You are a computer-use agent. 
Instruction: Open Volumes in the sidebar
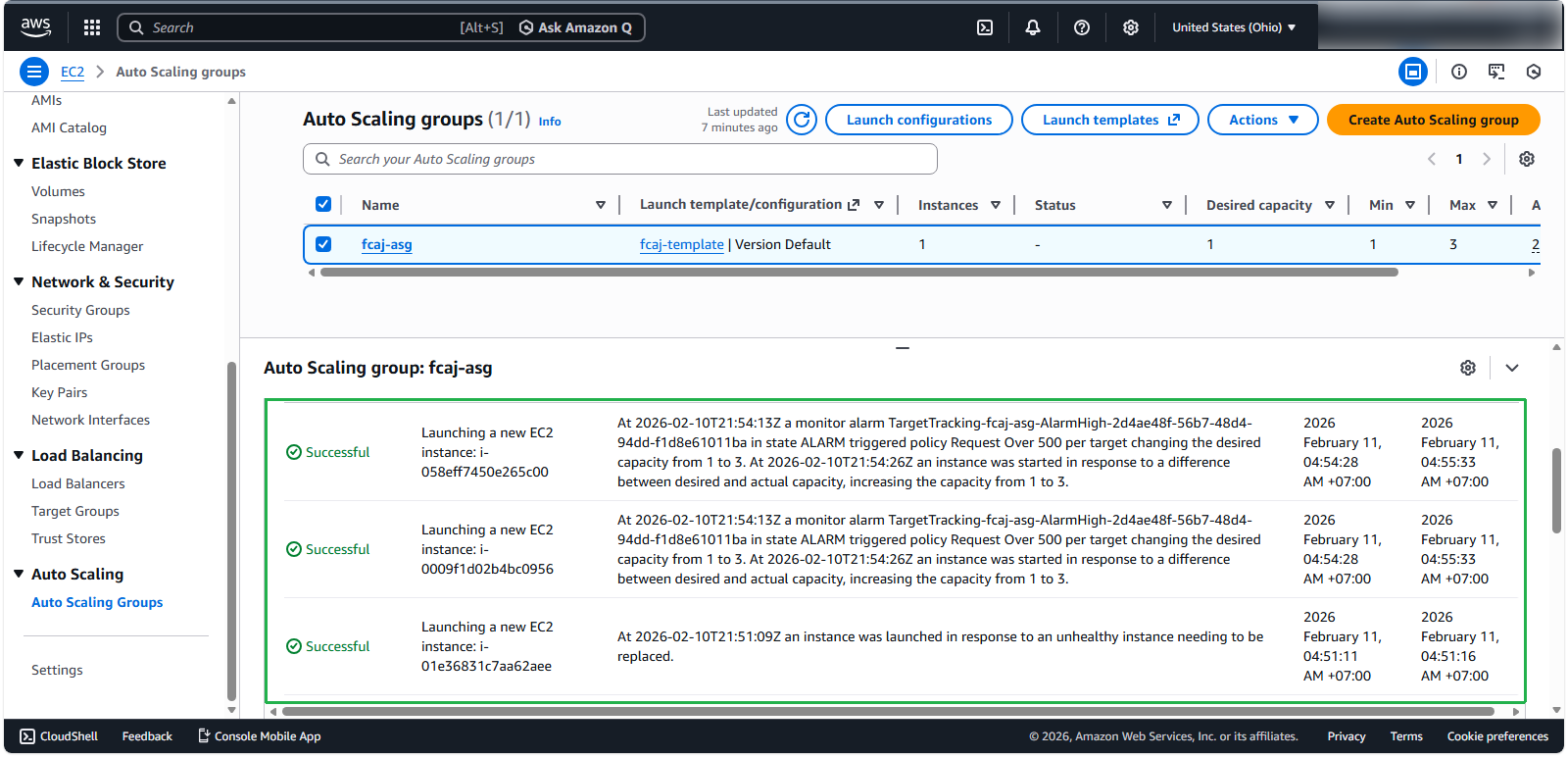[58, 191]
